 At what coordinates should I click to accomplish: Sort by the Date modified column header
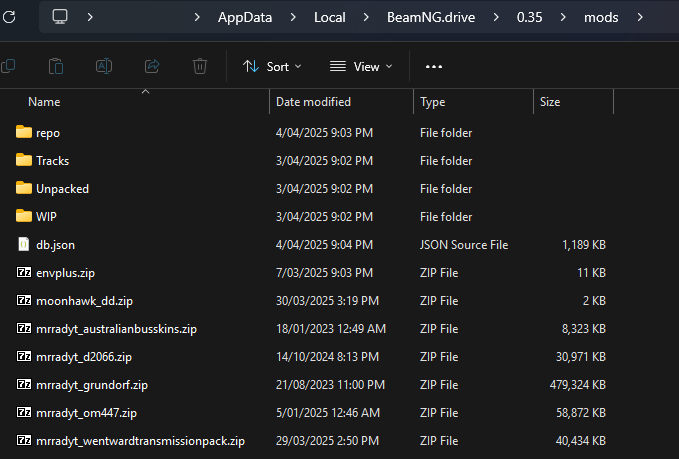[x=313, y=102]
